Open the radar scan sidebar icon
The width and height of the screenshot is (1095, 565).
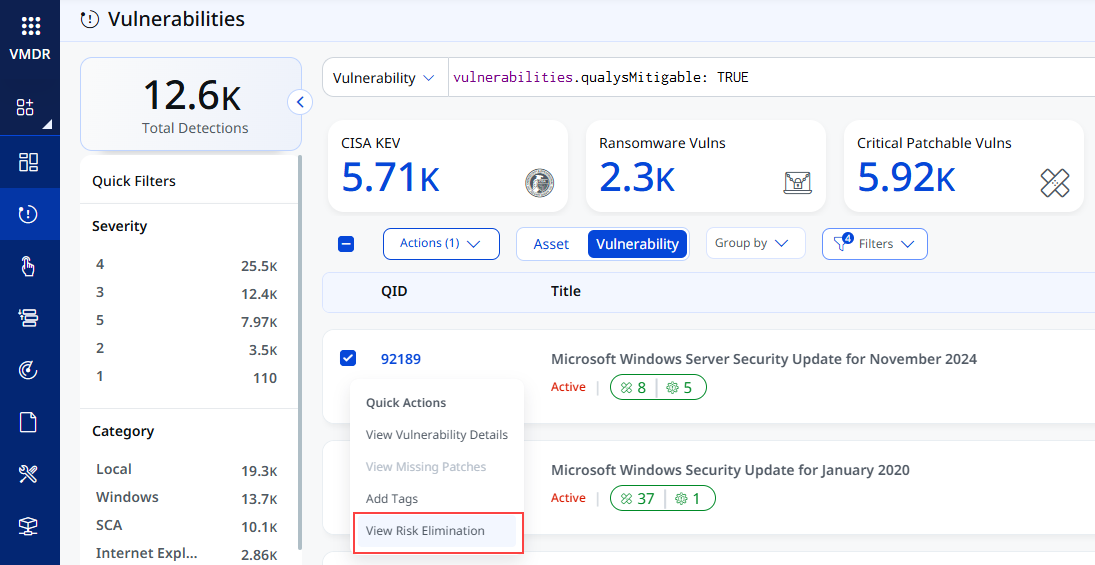(x=29, y=370)
